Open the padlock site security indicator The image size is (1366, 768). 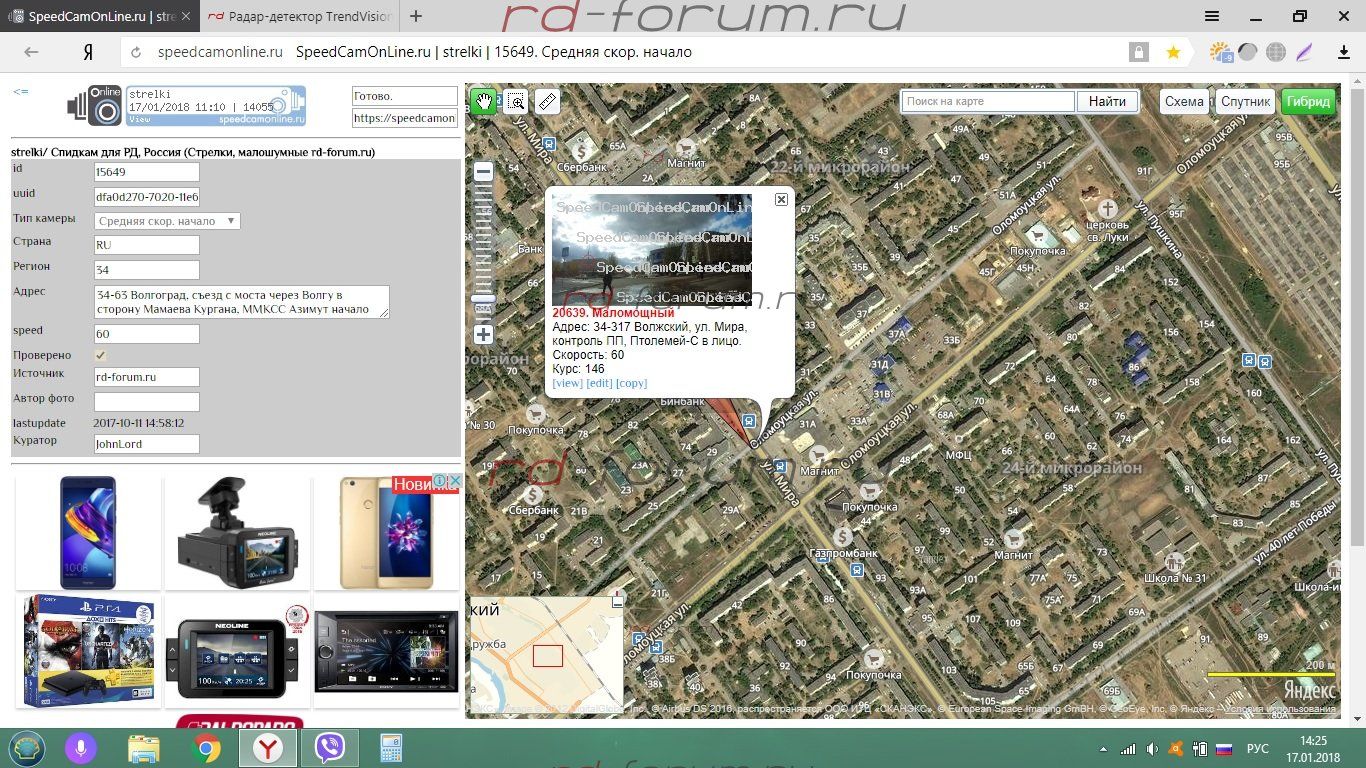(1138, 52)
